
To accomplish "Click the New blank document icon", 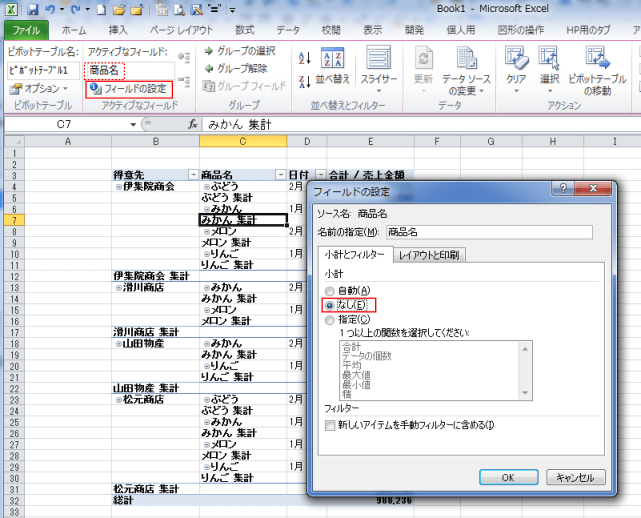I will coord(101,9).
